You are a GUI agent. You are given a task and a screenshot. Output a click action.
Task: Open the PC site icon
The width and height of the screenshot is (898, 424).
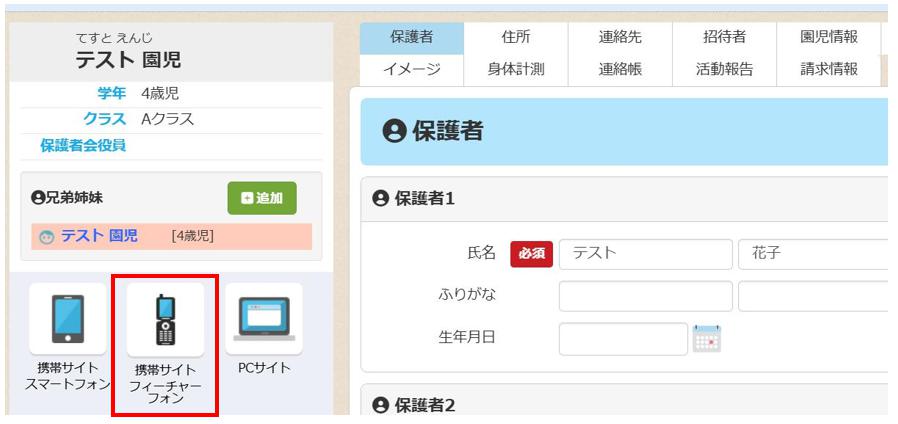coord(263,320)
